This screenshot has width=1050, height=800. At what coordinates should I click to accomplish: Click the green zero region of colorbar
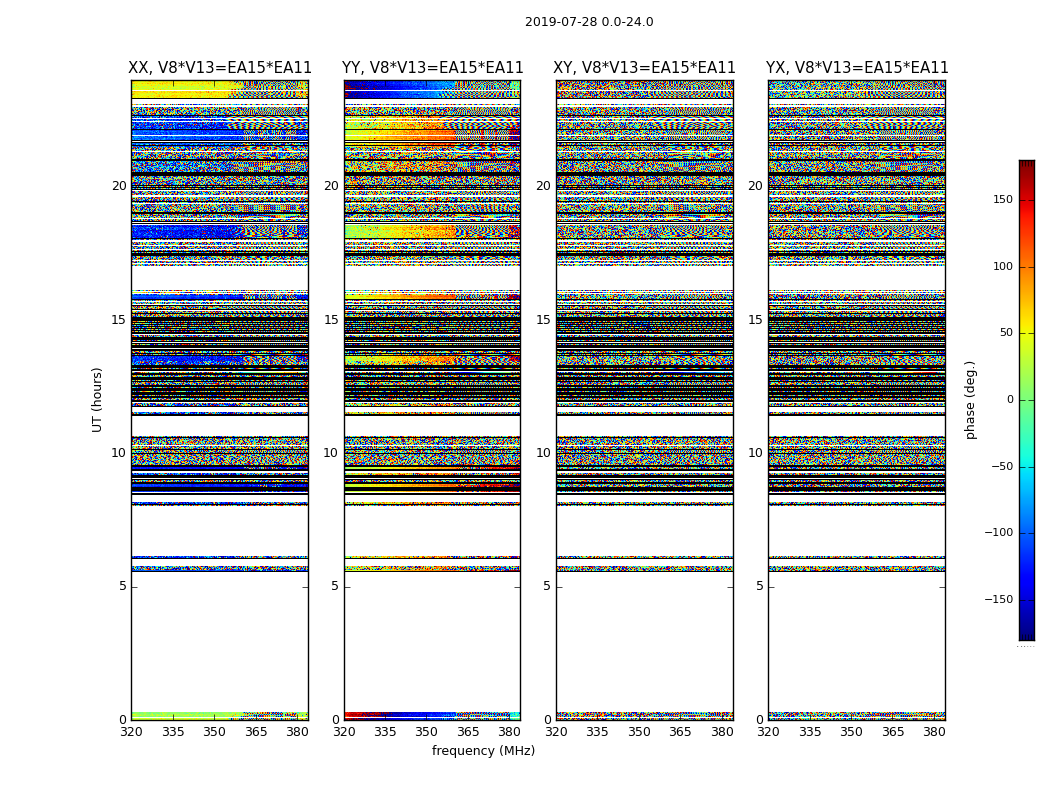pos(1027,400)
